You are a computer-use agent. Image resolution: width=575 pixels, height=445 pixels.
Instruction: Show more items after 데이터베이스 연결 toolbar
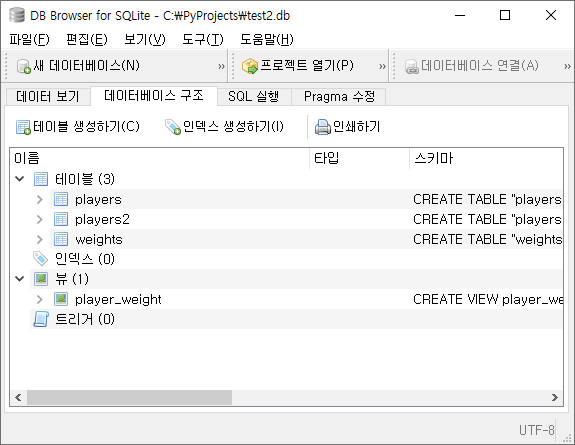click(567, 66)
